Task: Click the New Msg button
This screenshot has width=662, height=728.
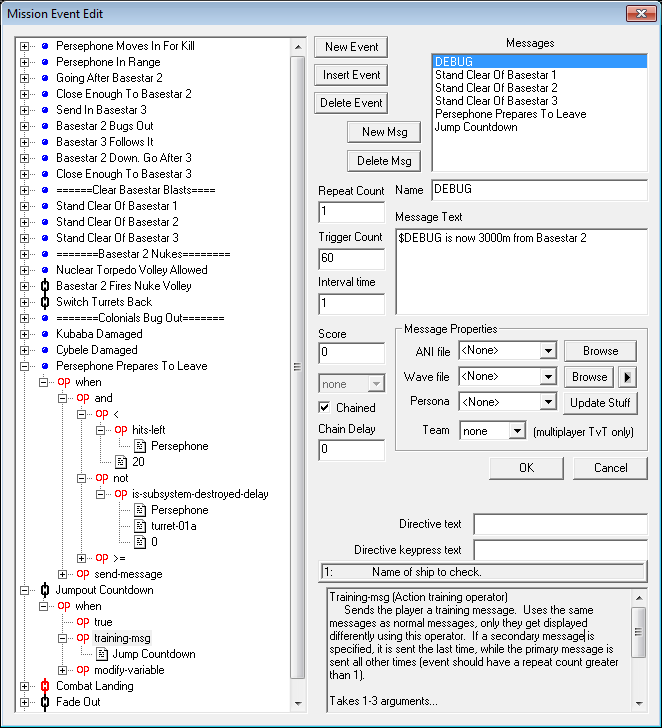Action: [384, 132]
